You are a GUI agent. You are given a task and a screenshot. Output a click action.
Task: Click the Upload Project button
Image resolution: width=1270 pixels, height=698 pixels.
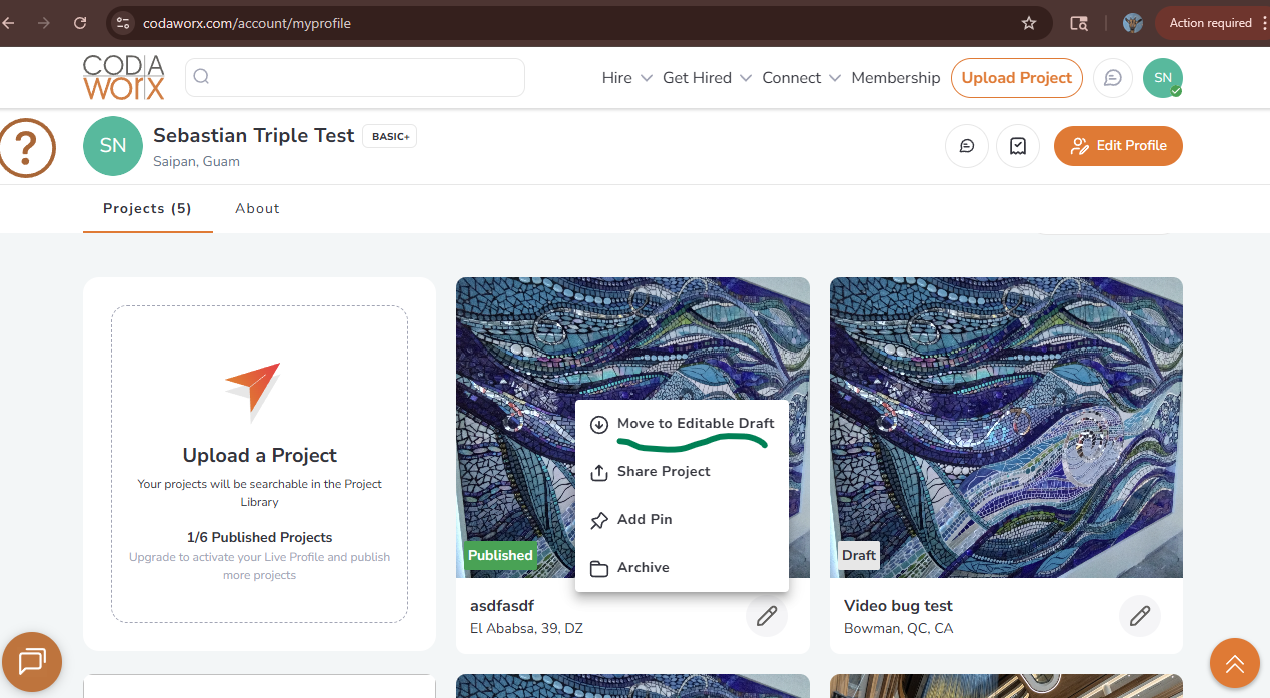pyautogui.click(x=1016, y=78)
